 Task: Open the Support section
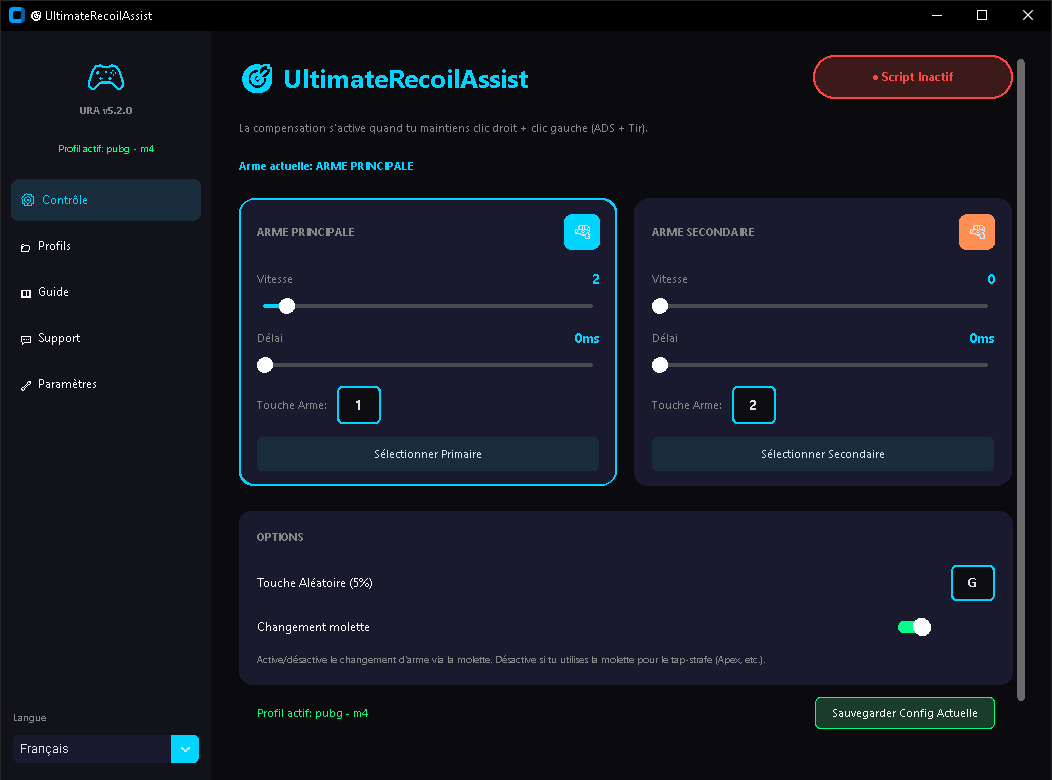106,338
